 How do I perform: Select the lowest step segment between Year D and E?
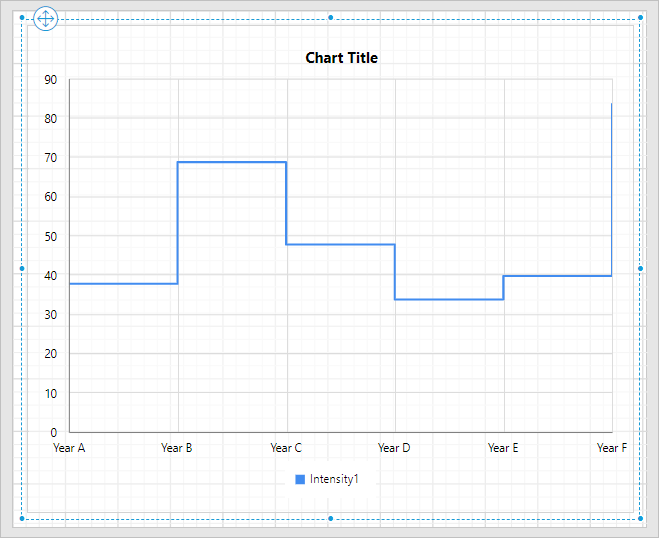[449, 299]
